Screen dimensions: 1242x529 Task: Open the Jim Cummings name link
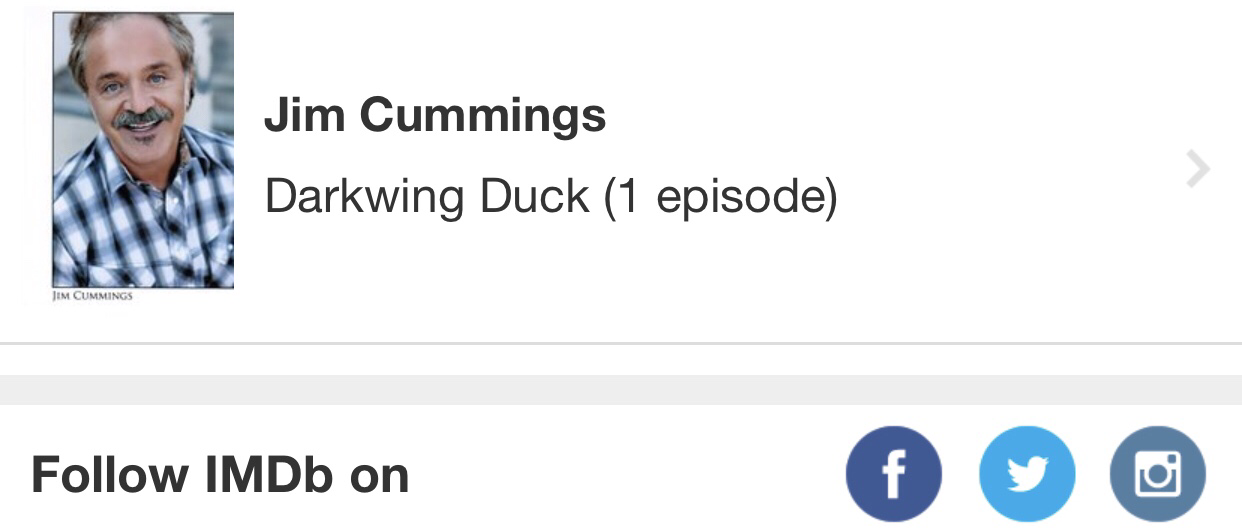pos(435,115)
